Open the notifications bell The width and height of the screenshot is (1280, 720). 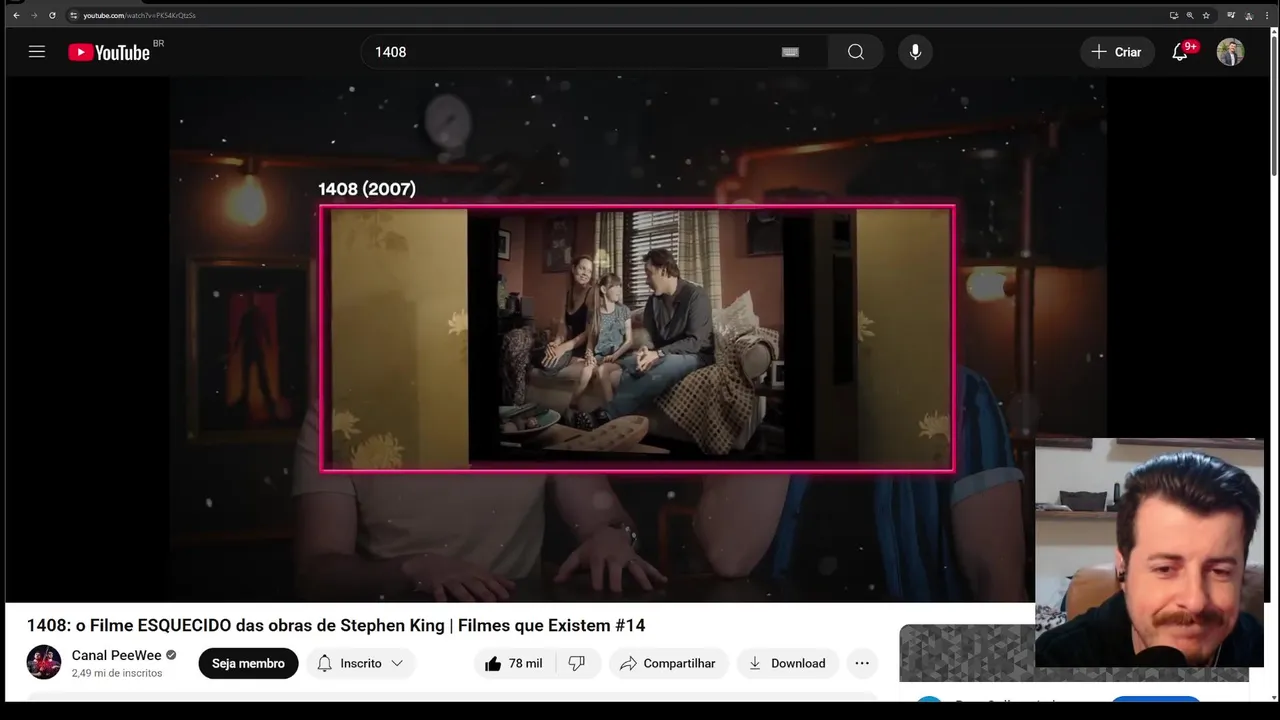(1180, 52)
